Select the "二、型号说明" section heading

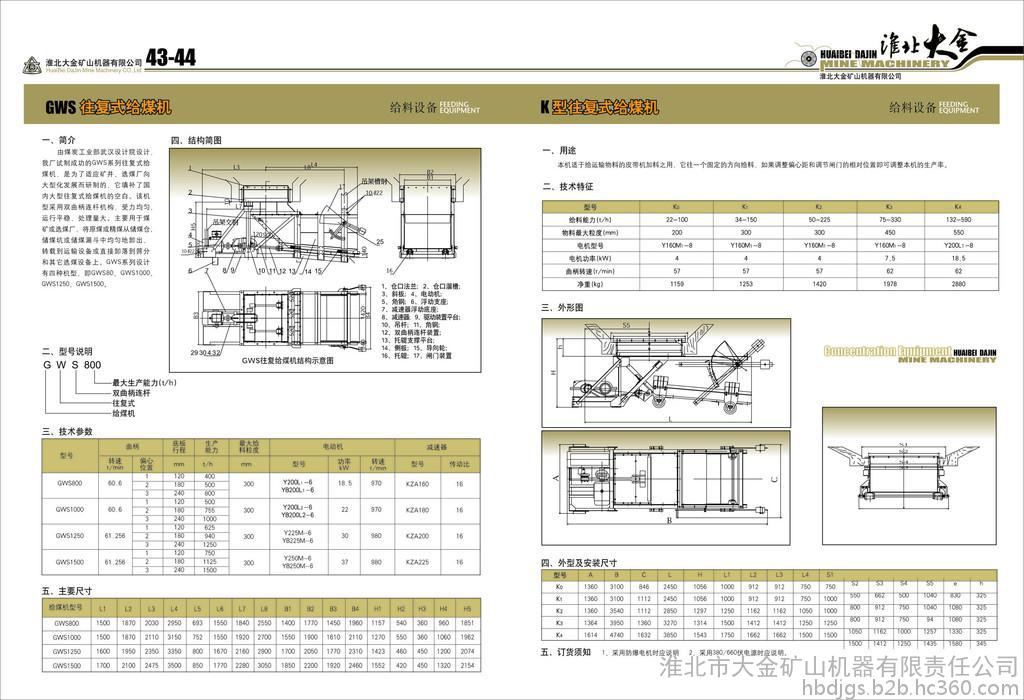pyautogui.click(x=67, y=351)
